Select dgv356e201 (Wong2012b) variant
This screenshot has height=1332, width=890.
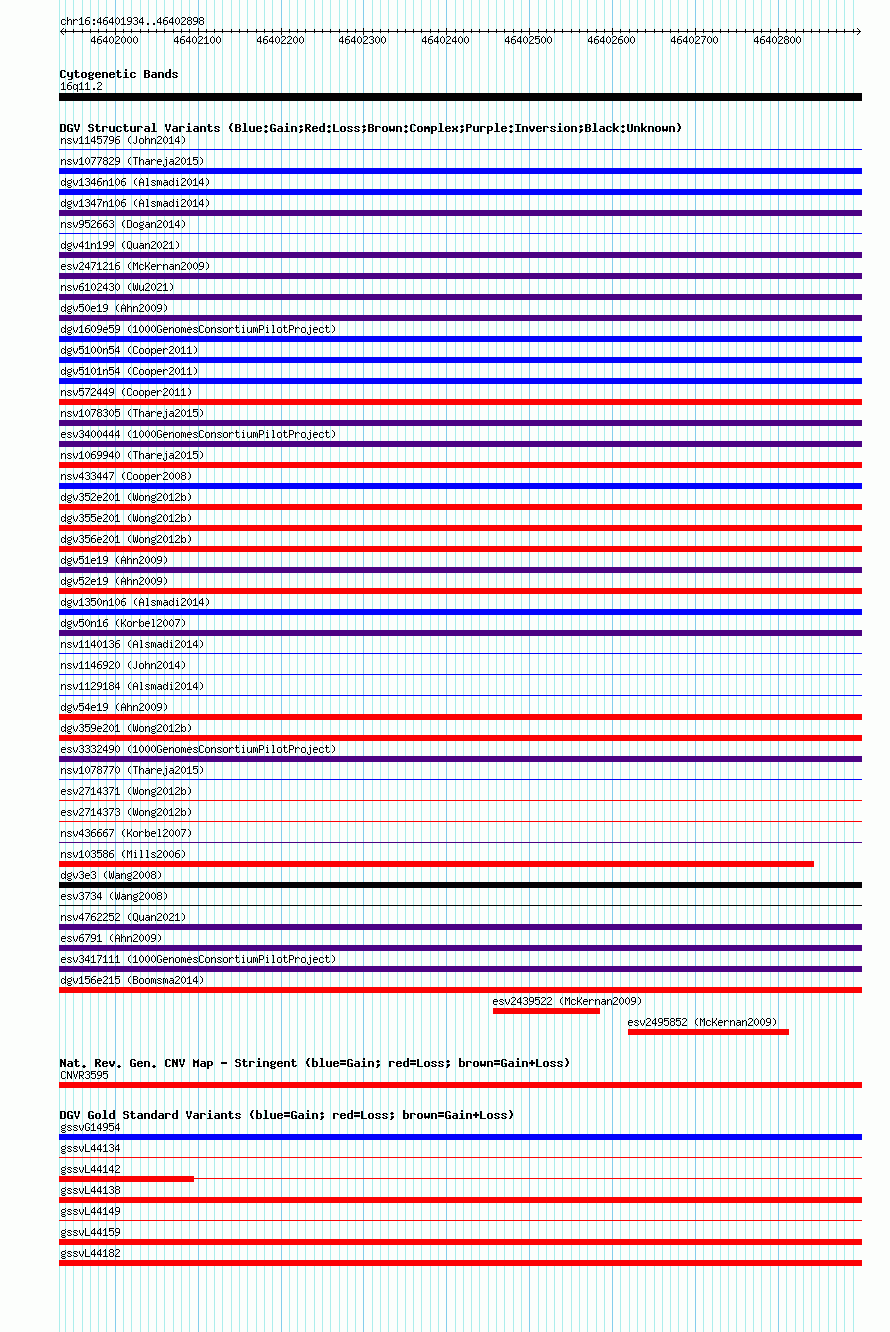(x=126, y=539)
